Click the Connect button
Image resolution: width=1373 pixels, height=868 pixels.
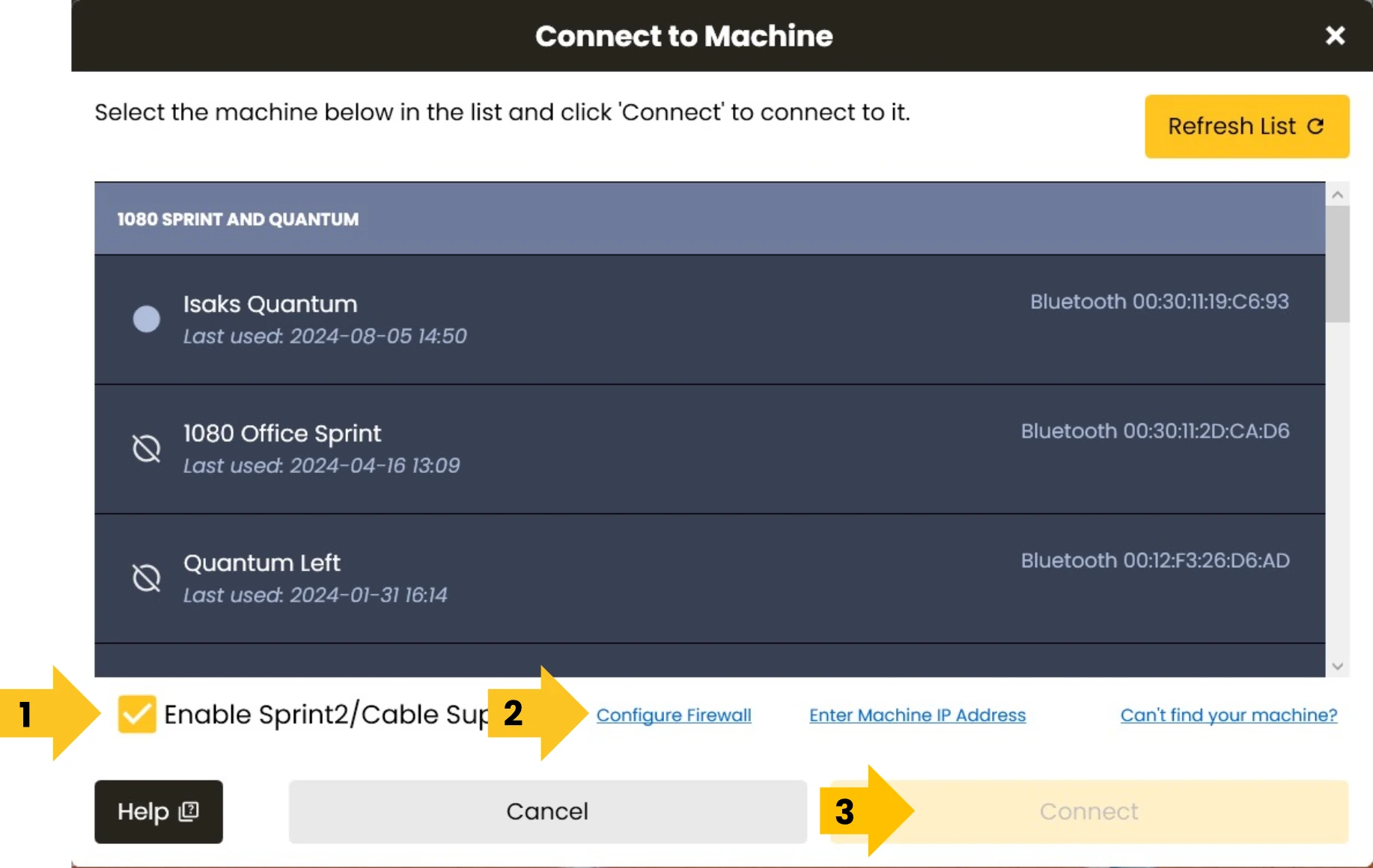pos(1089,812)
